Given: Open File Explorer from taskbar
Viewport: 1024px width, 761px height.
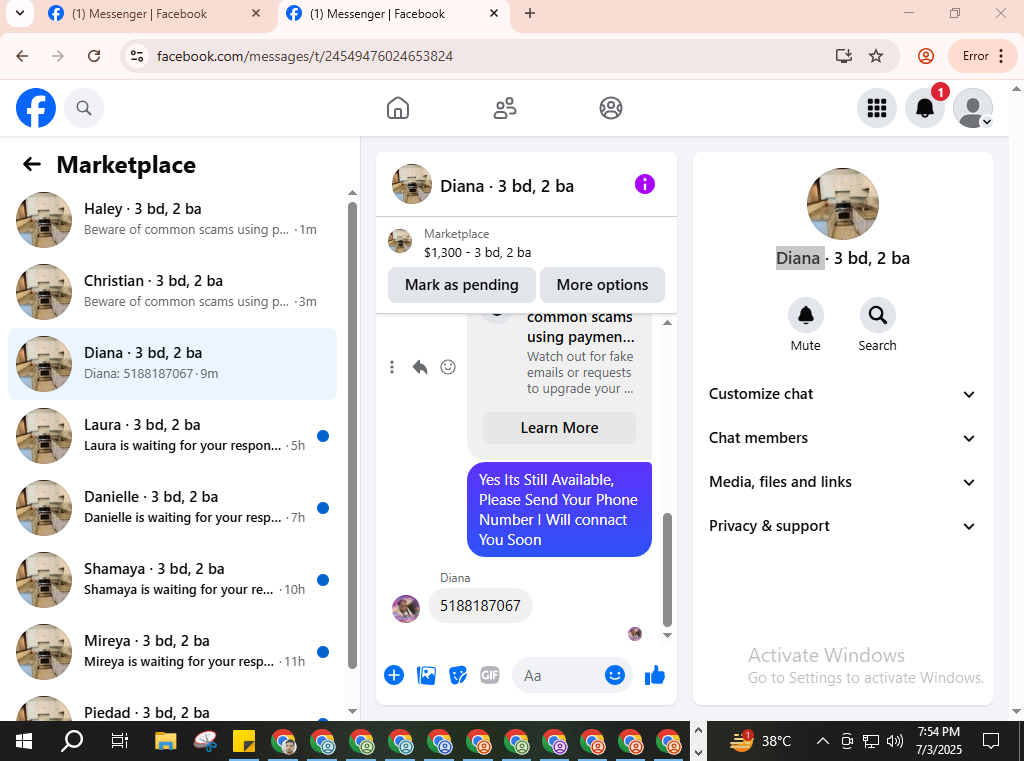Looking at the screenshot, I should click(165, 741).
